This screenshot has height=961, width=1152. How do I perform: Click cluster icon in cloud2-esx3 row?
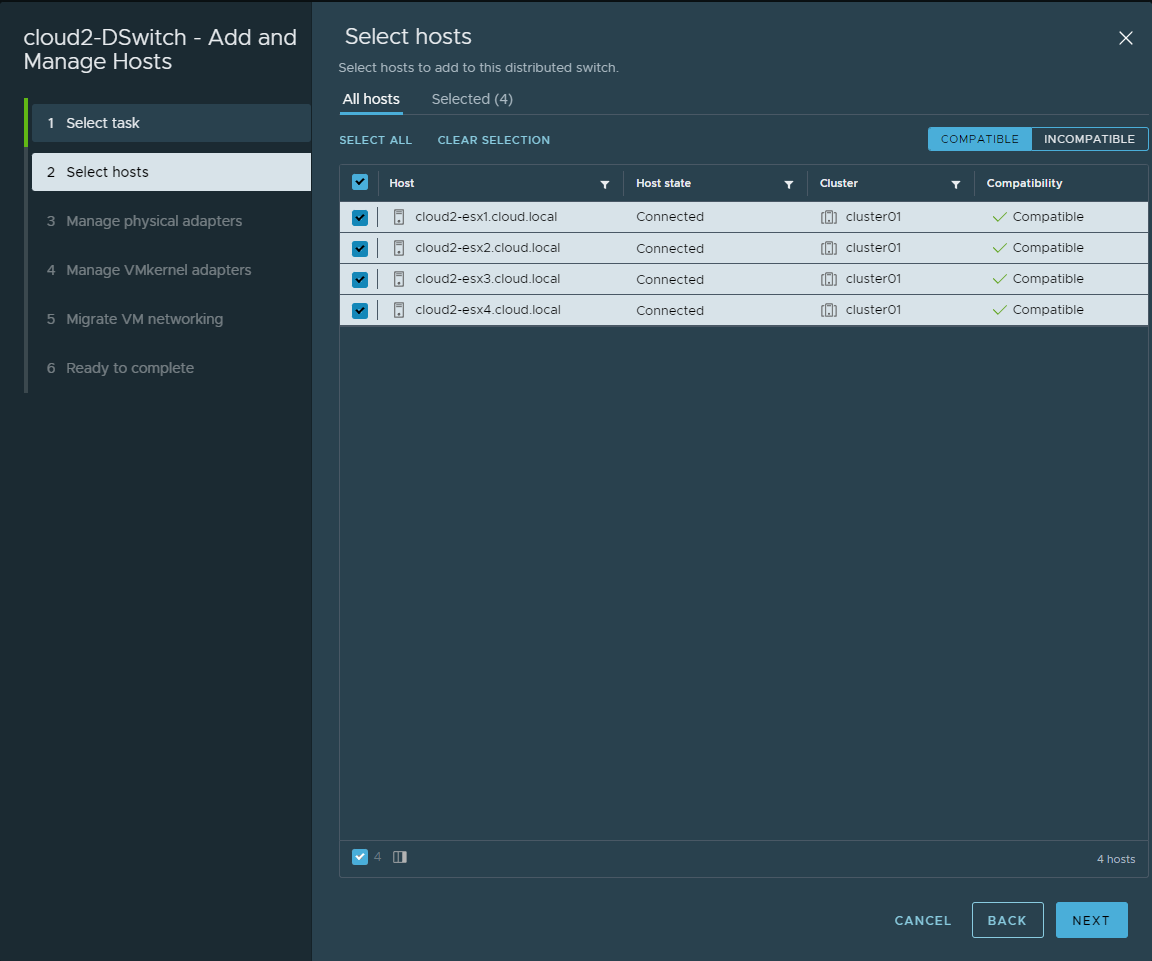coord(829,279)
